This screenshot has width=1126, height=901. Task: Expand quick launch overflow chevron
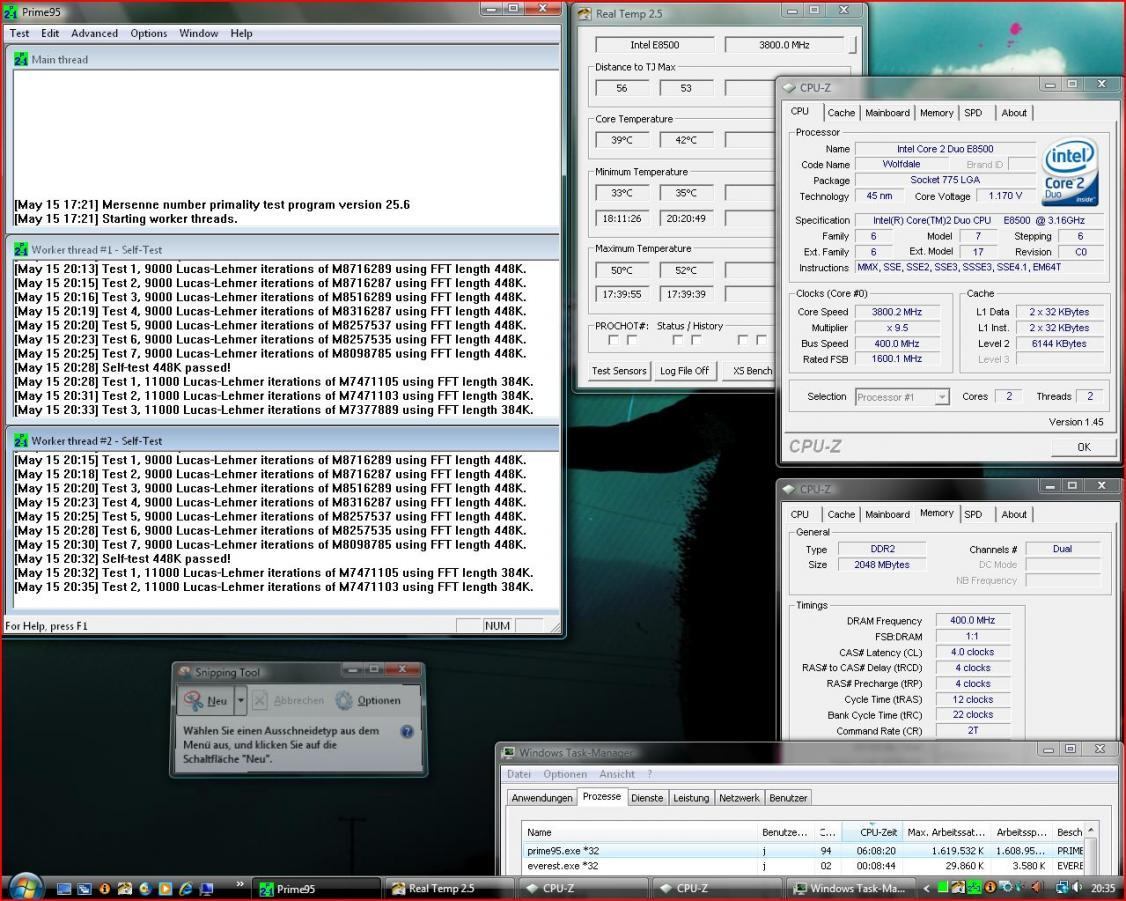coord(240,884)
